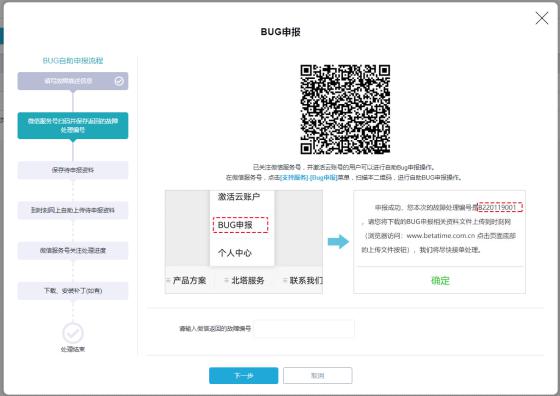Viewport: 560px width, 396px height.
Task: Click the red-dashed fault number B220119001
Action: coord(500,207)
